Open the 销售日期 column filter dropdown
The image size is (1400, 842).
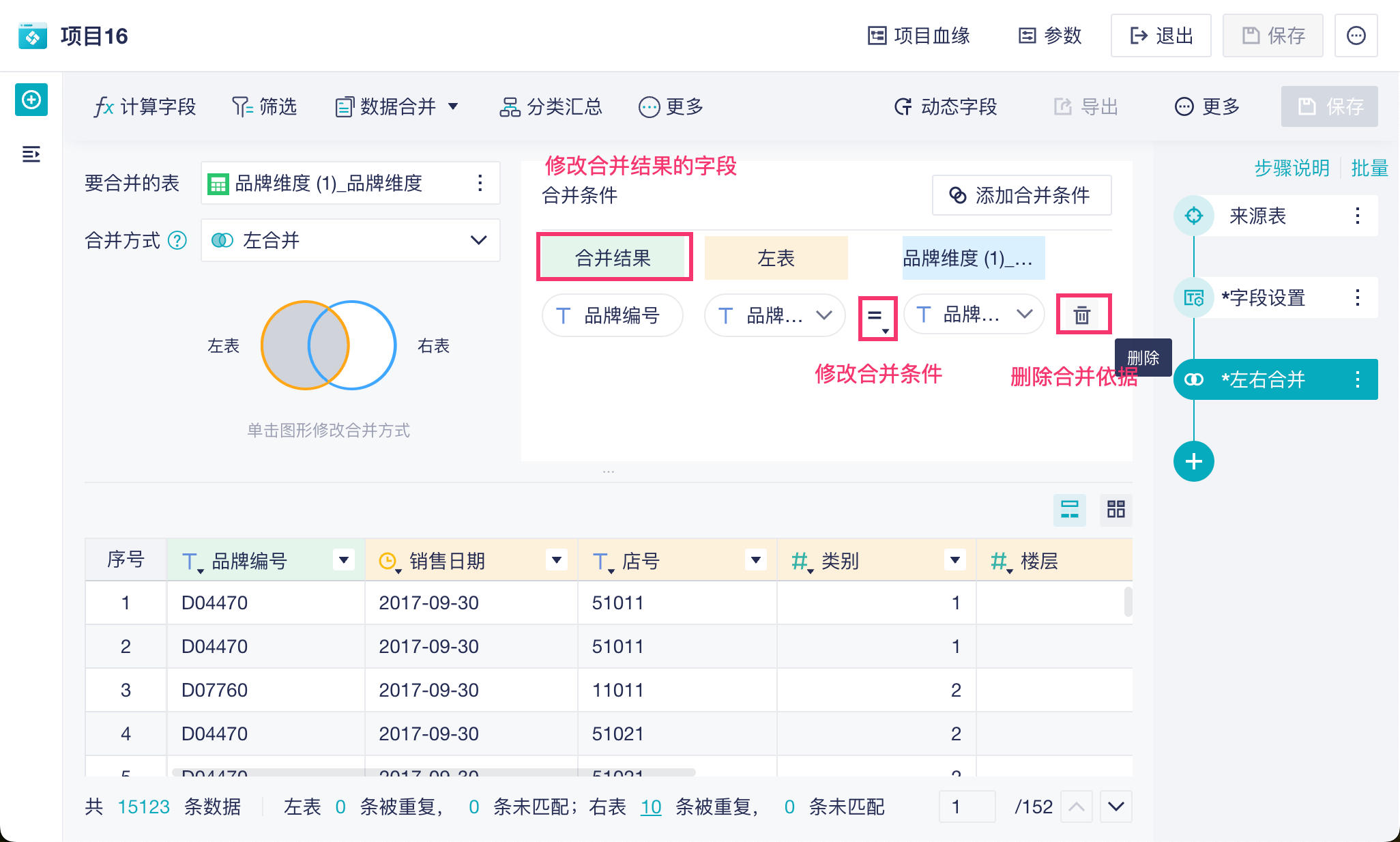(x=557, y=560)
